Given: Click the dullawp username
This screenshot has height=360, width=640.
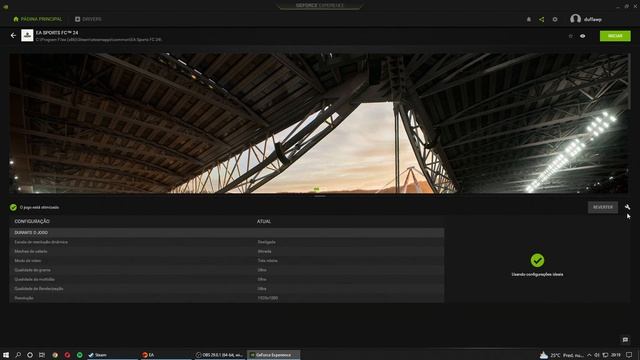Looking at the screenshot, I should click(593, 19).
